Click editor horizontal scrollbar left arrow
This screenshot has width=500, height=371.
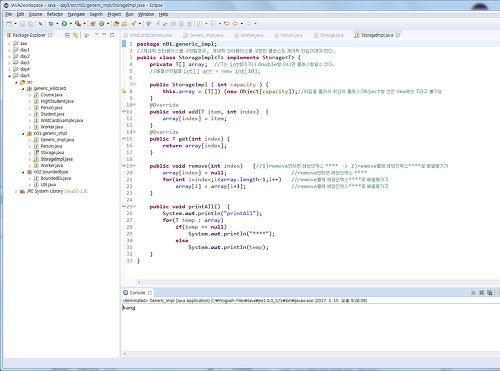tap(139, 282)
